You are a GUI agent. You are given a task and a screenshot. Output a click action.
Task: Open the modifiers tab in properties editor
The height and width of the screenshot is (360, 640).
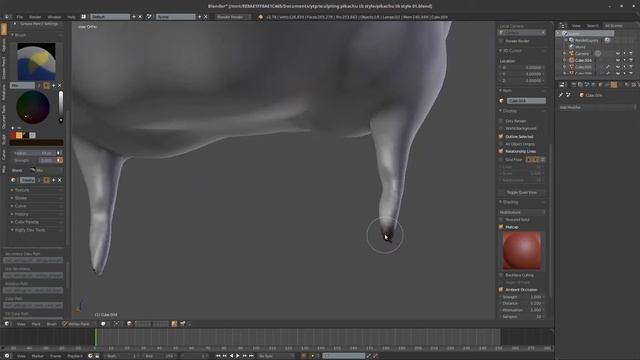[x=613, y=85]
